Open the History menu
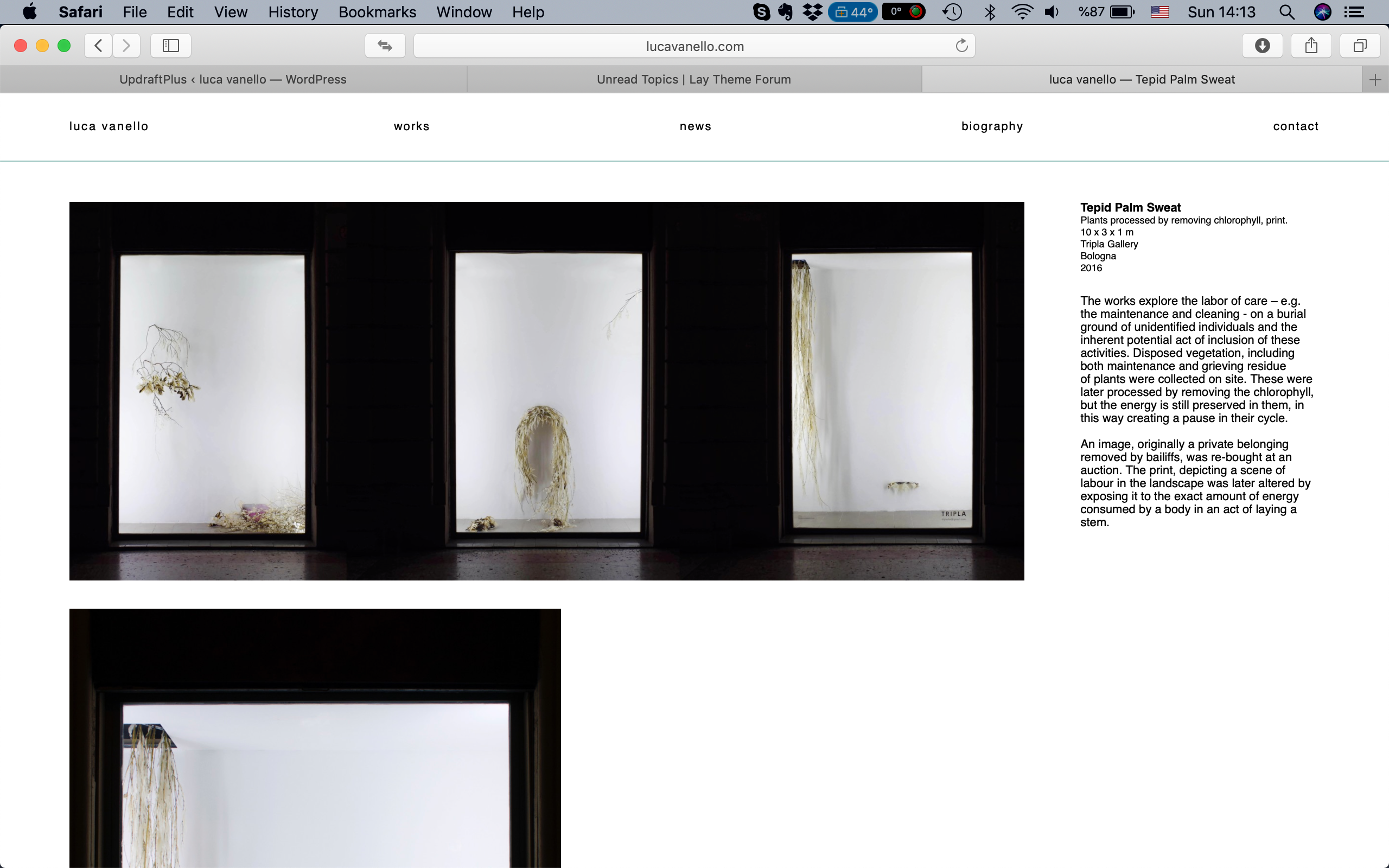Screen dimensions: 1389x868 tap(293, 12)
